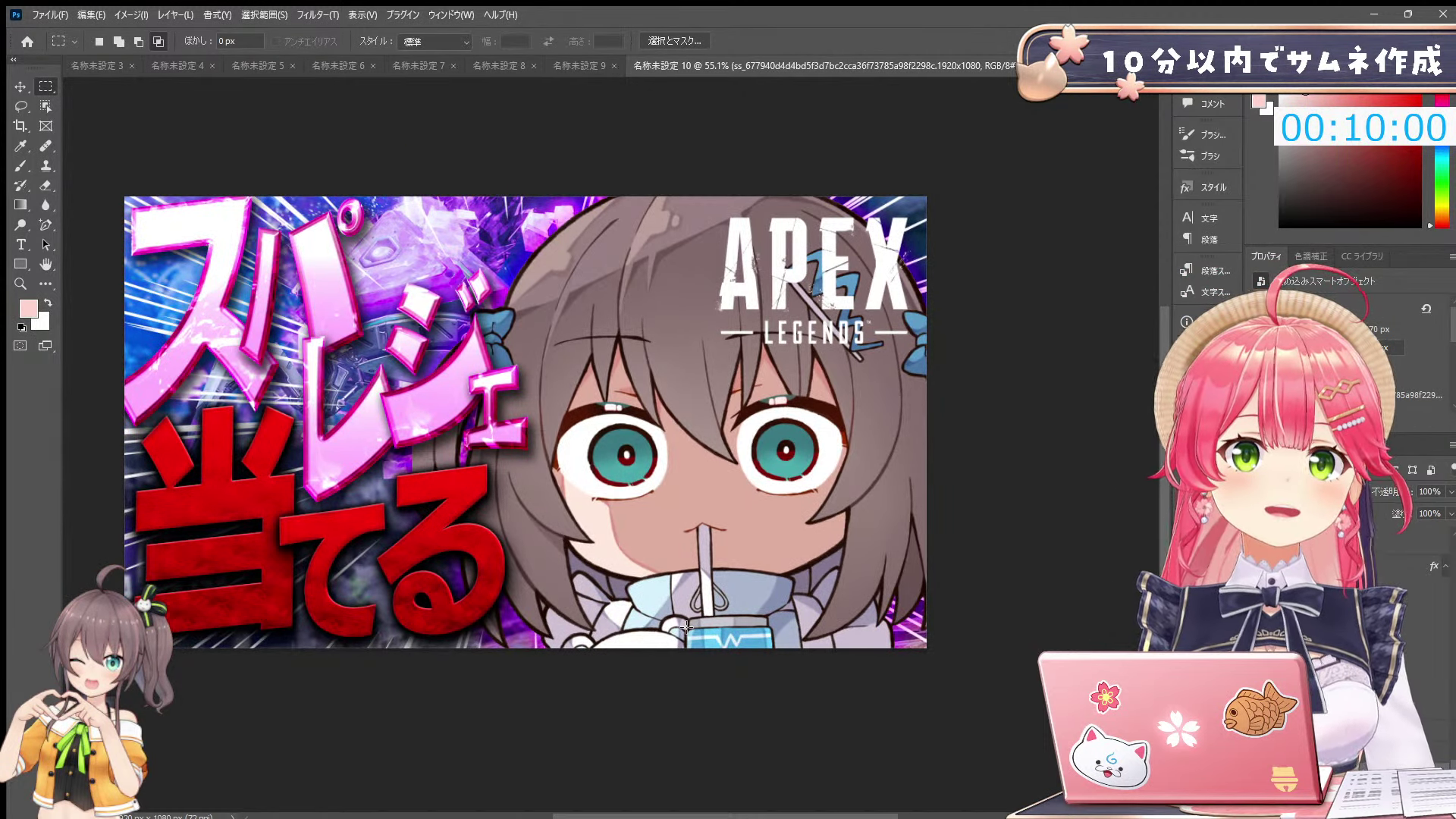Open the コメント panel

[x=1203, y=103]
